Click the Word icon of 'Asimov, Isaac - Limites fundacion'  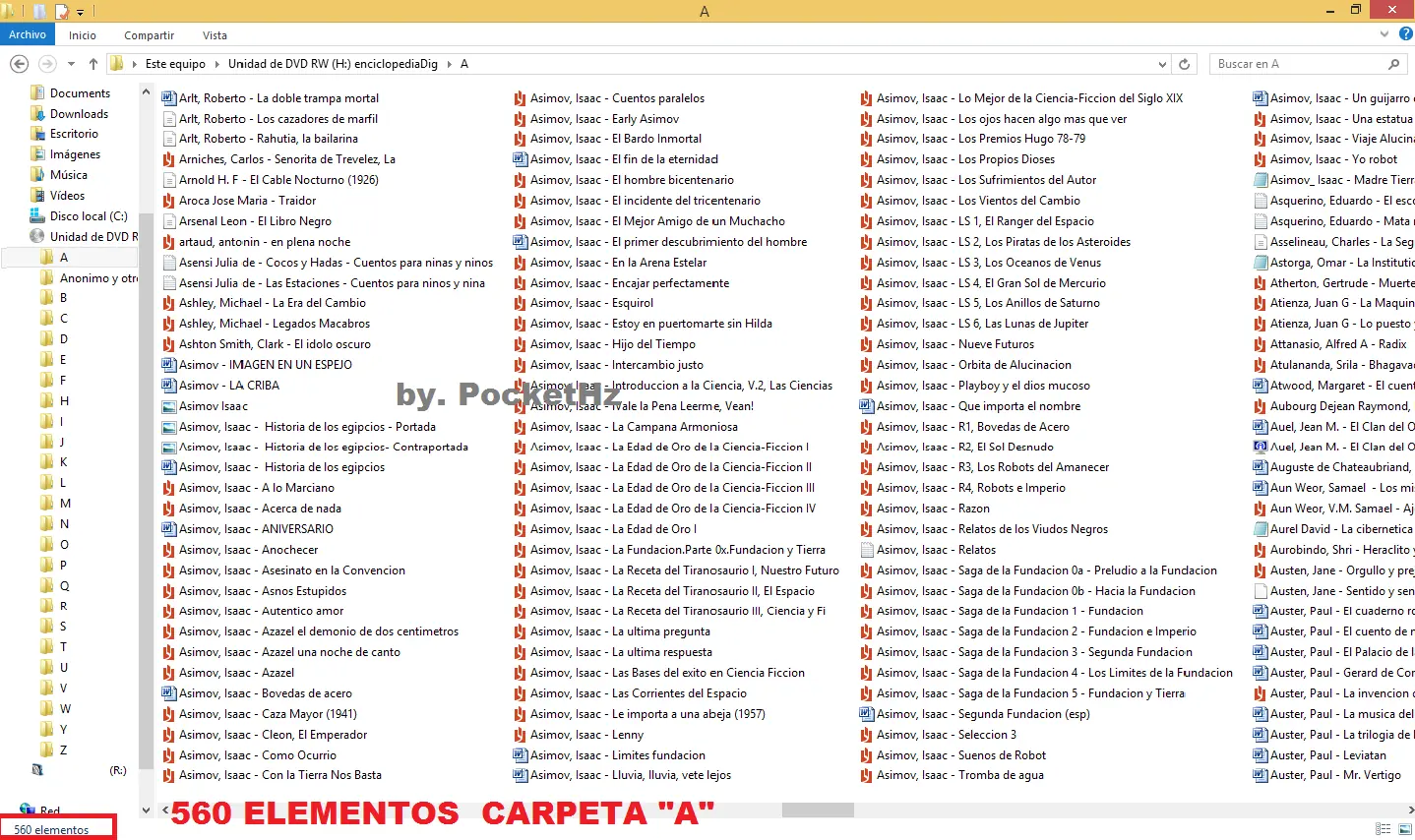[520, 755]
